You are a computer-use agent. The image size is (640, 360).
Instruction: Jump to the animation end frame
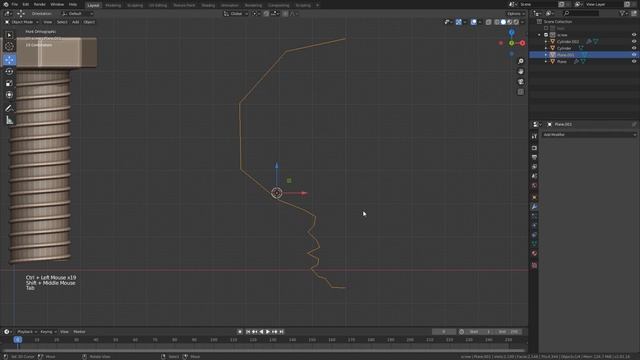(282, 332)
